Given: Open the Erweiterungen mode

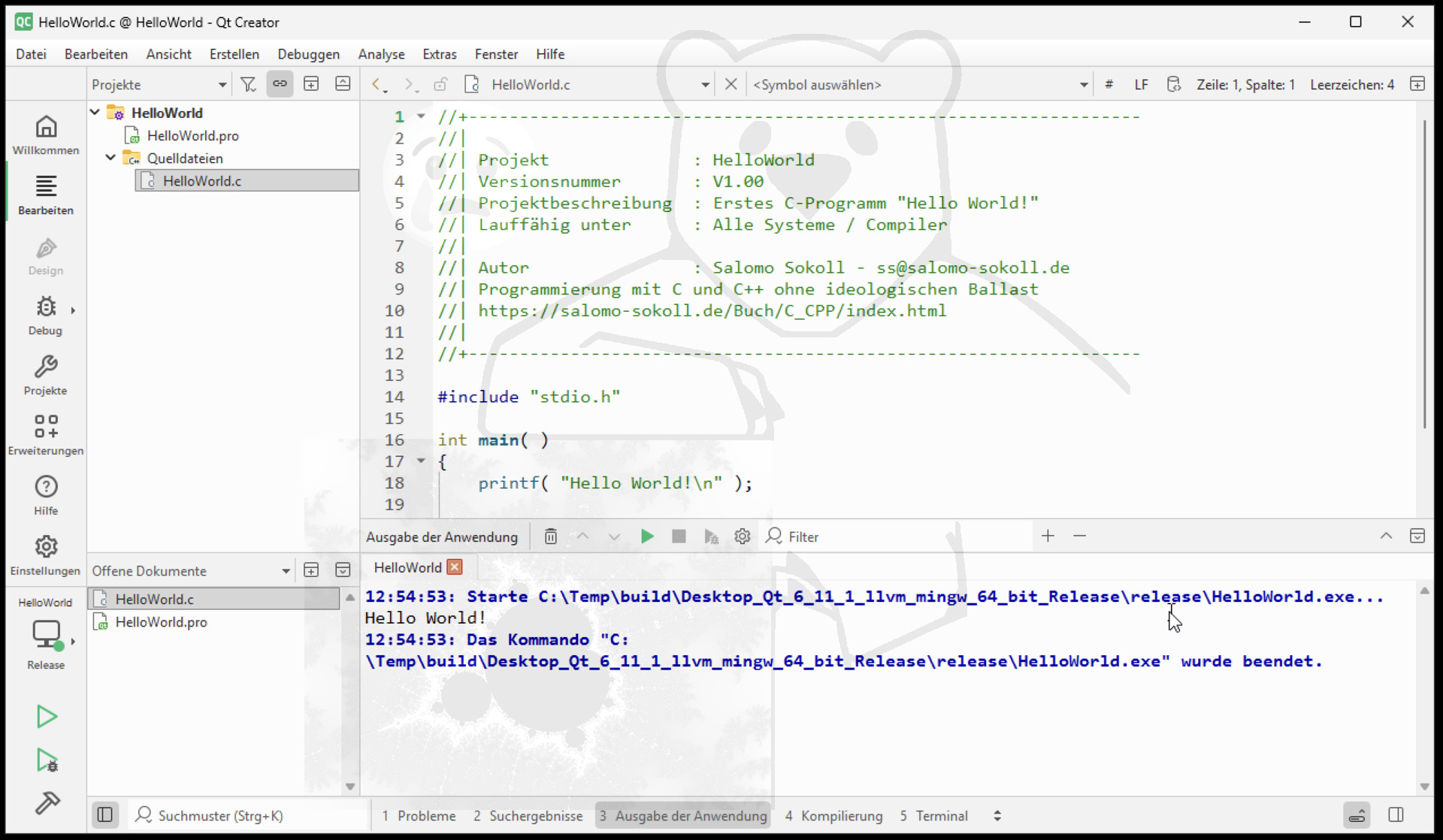Looking at the screenshot, I should 46,436.
